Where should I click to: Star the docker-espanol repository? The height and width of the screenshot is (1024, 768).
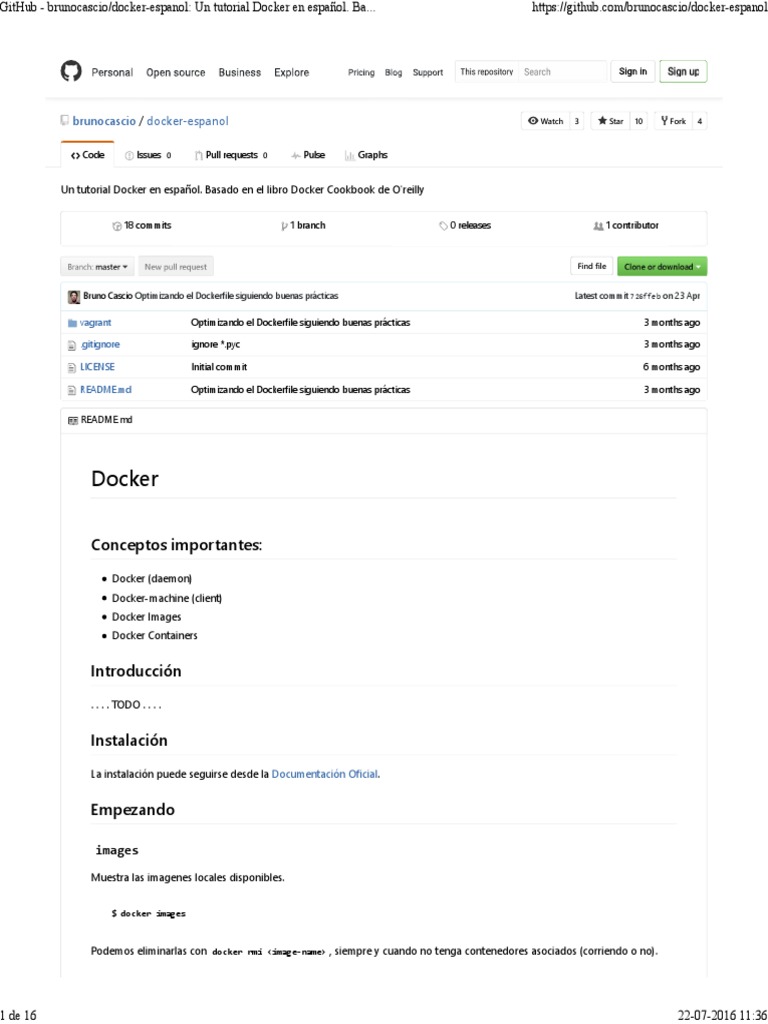(611, 121)
